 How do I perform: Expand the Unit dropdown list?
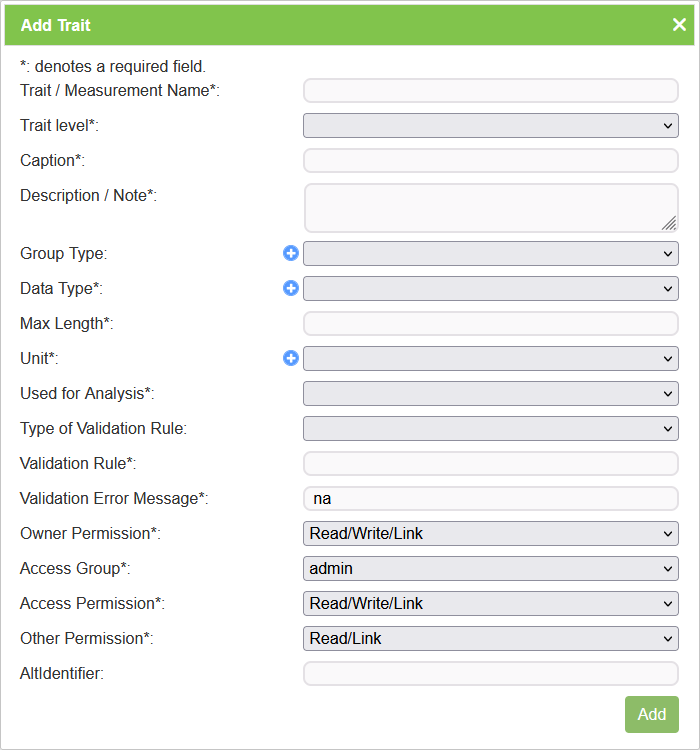(x=490, y=359)
